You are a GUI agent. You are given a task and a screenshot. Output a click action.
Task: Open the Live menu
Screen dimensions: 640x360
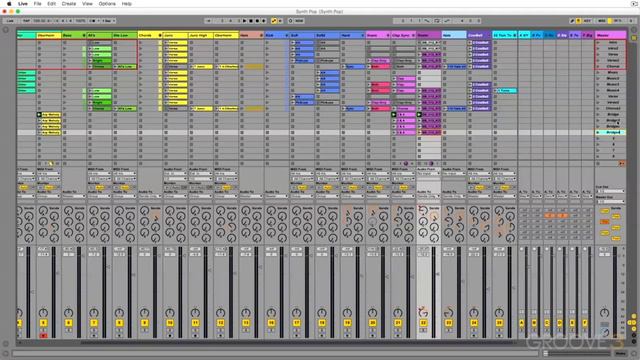[x=23, y=4]
